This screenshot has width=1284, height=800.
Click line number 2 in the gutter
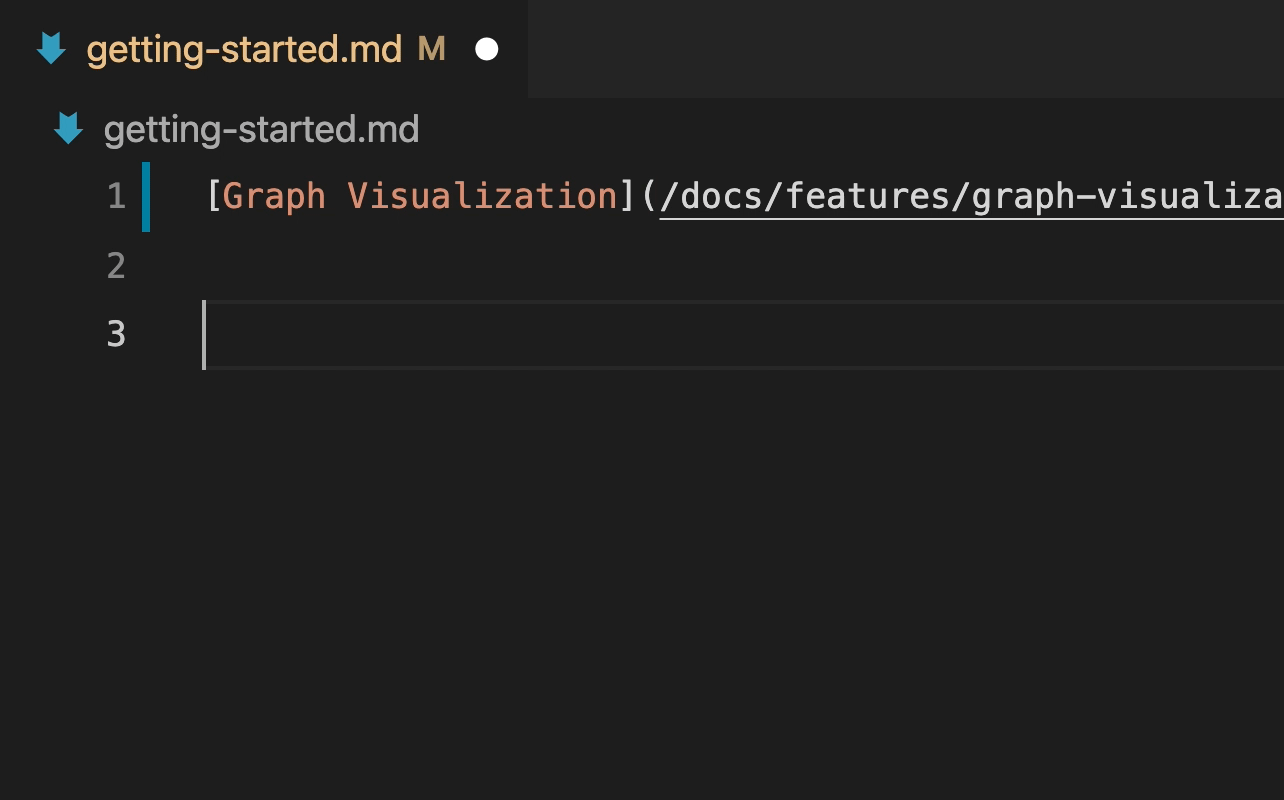click(116, 265)
